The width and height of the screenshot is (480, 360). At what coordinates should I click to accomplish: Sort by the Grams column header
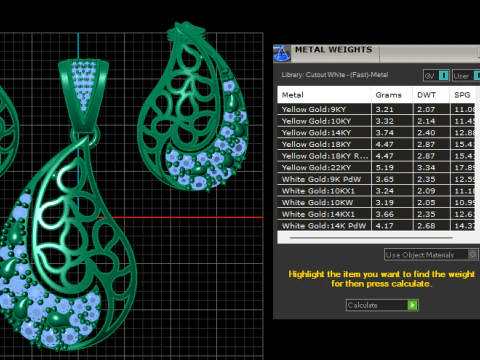coord(392,95)
